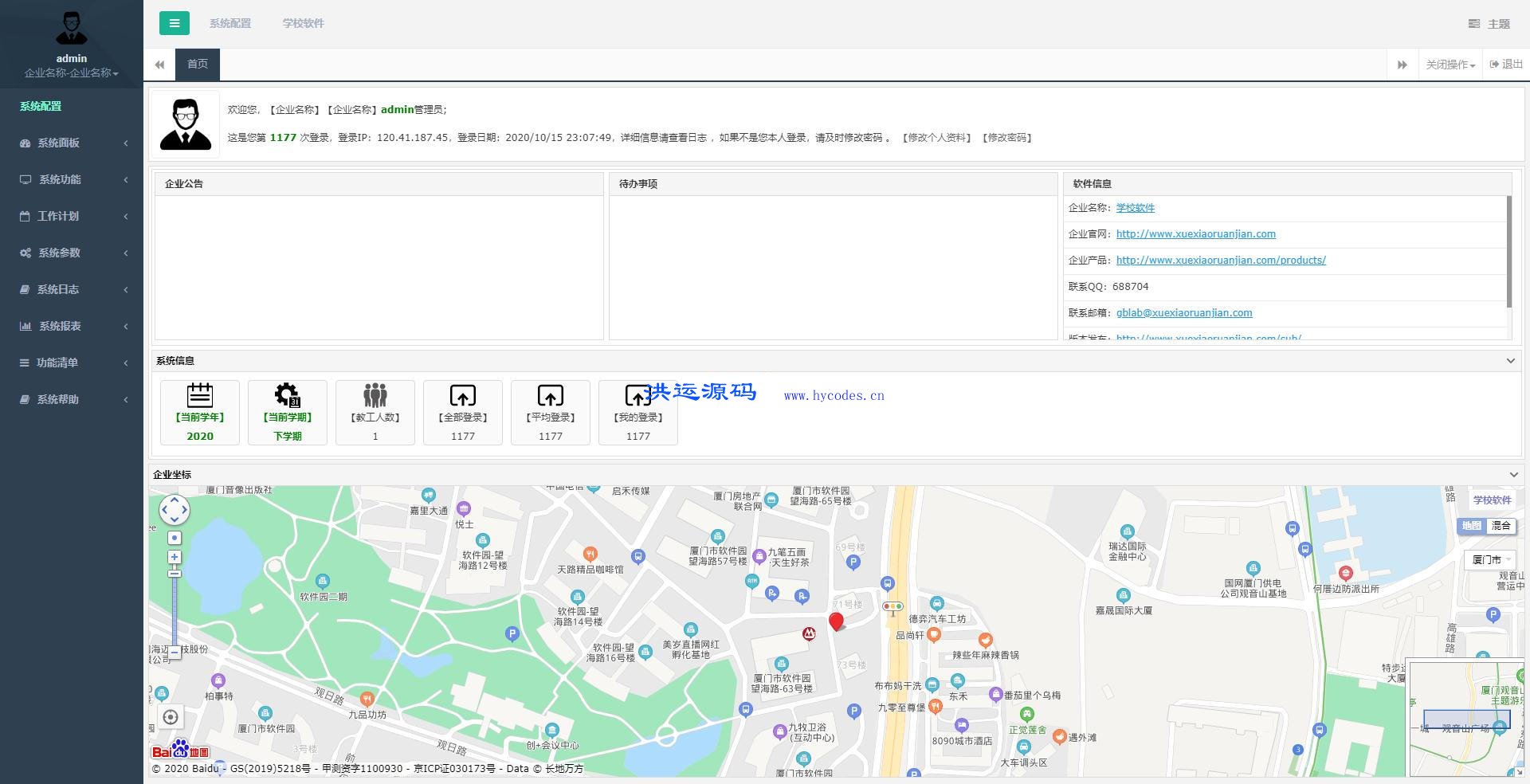This screenshot has width=1530, height=784.
Task: Switch the map to 混合 hybrid view
Action: point(1501,526)
